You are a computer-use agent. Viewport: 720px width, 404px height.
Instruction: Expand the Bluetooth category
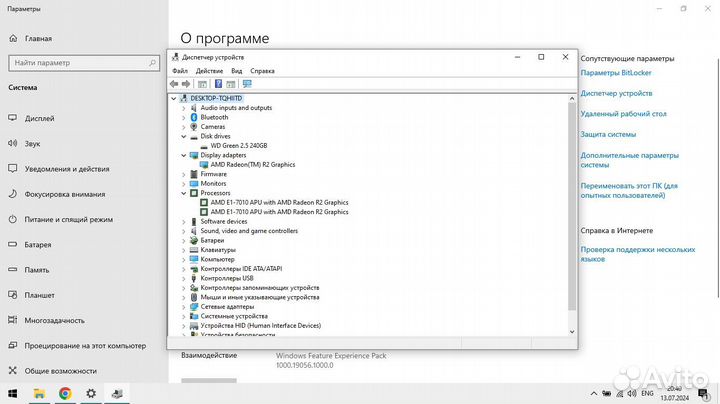184,118
